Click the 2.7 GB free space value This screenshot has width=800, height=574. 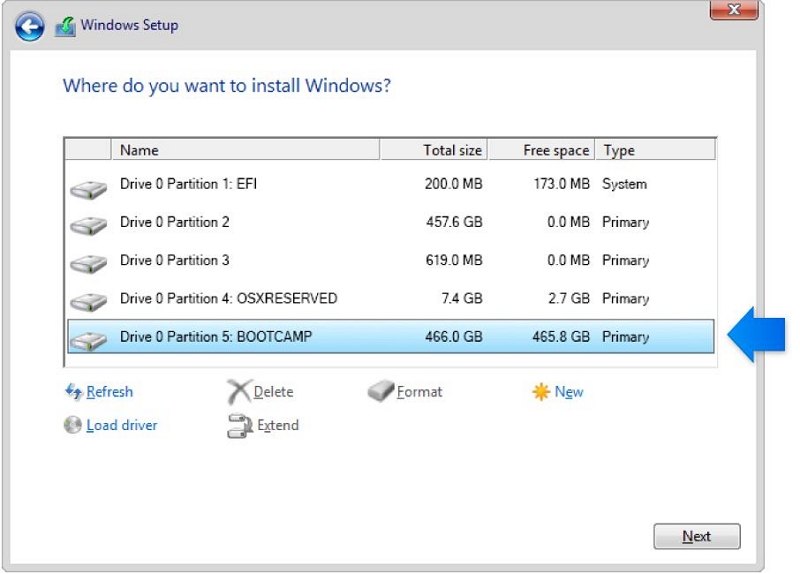[569, 298]
